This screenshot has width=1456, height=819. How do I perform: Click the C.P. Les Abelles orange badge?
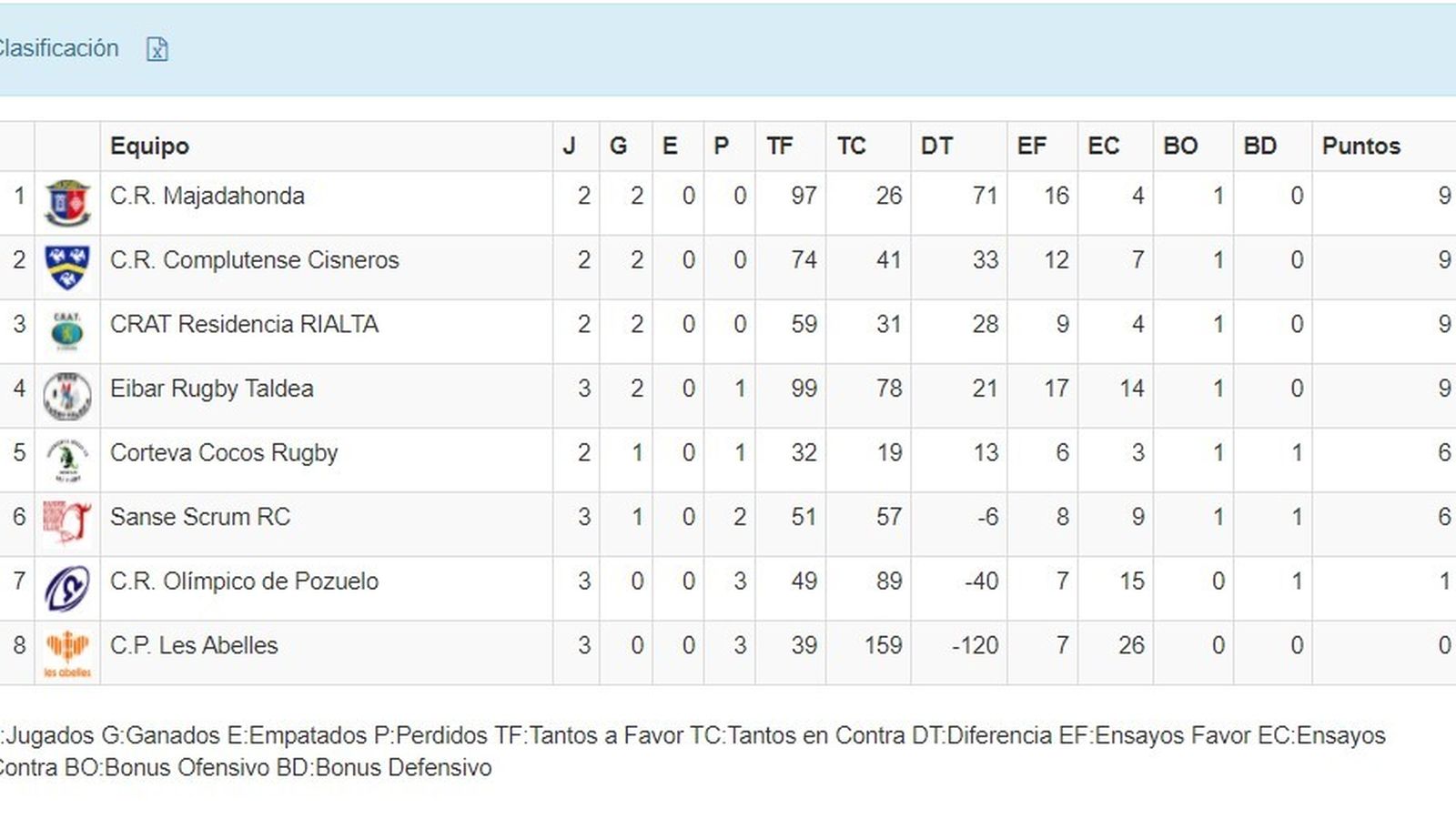pyautogui.click(x=67, y=645)
